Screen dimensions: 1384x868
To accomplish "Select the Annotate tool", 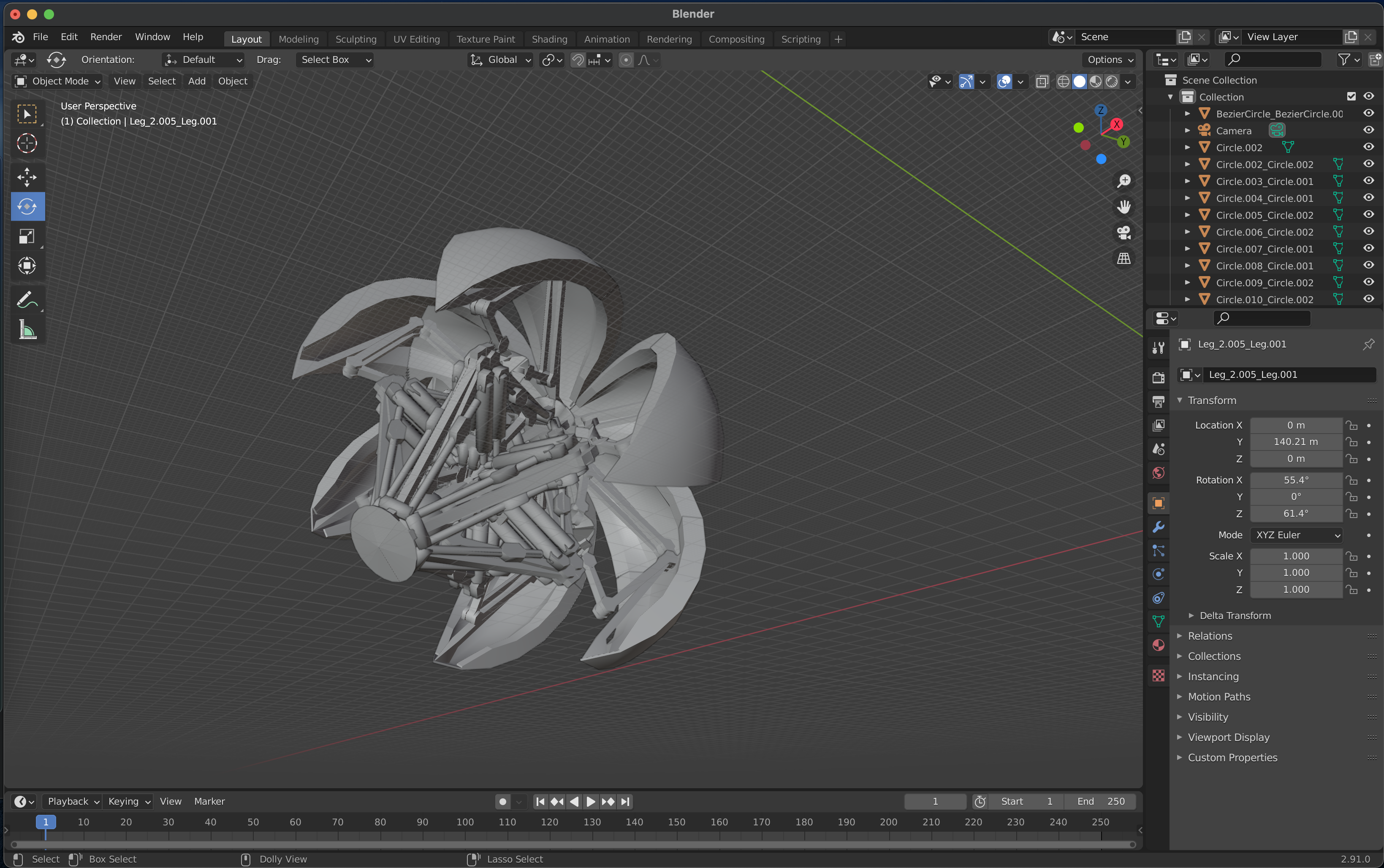I will coord(27,299).
